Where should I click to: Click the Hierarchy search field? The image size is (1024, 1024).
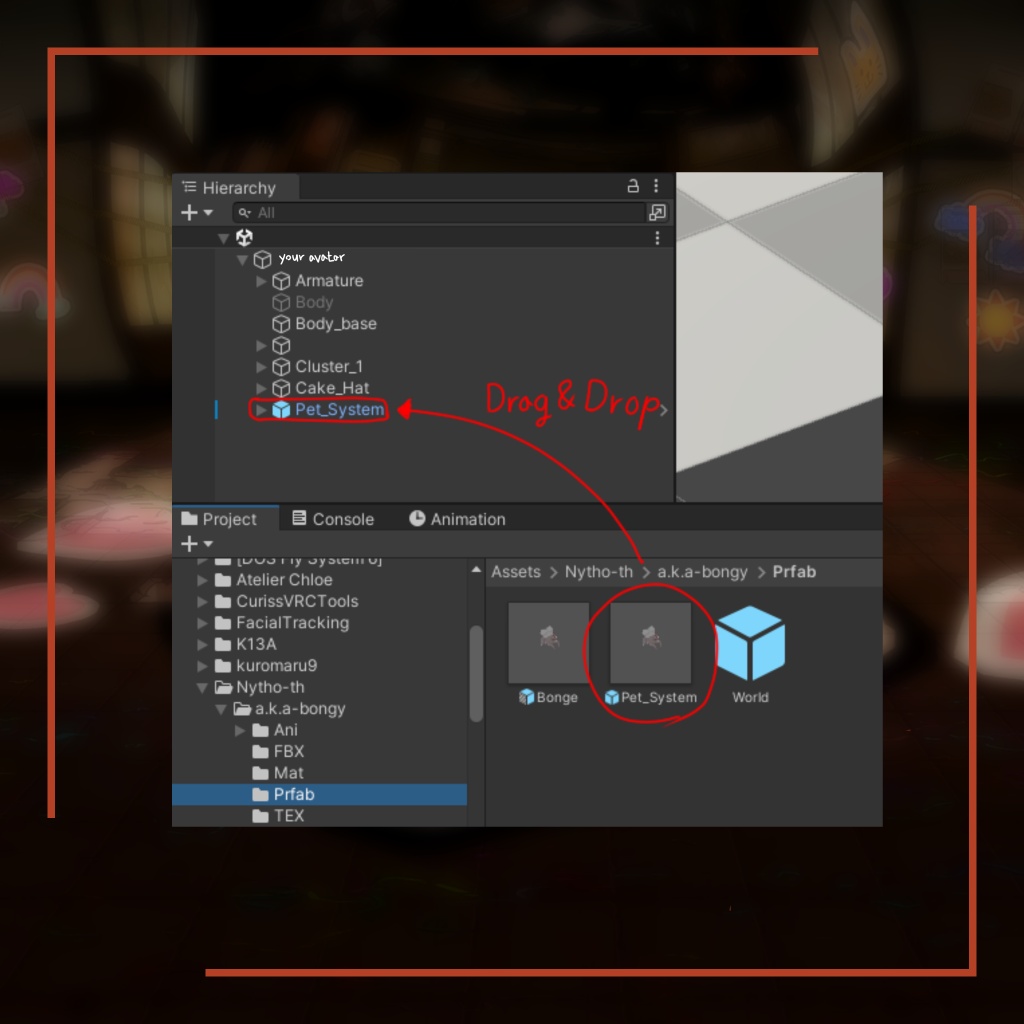439,213
